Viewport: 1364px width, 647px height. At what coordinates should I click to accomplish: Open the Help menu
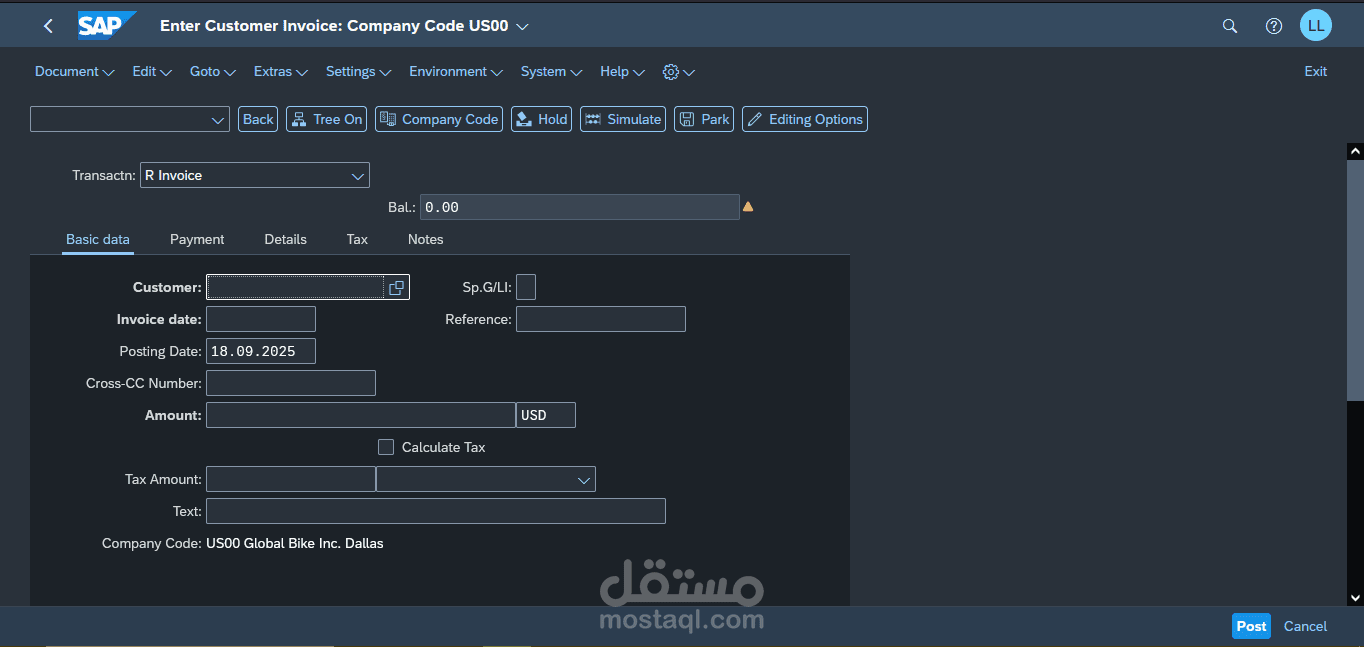point(622,72)
